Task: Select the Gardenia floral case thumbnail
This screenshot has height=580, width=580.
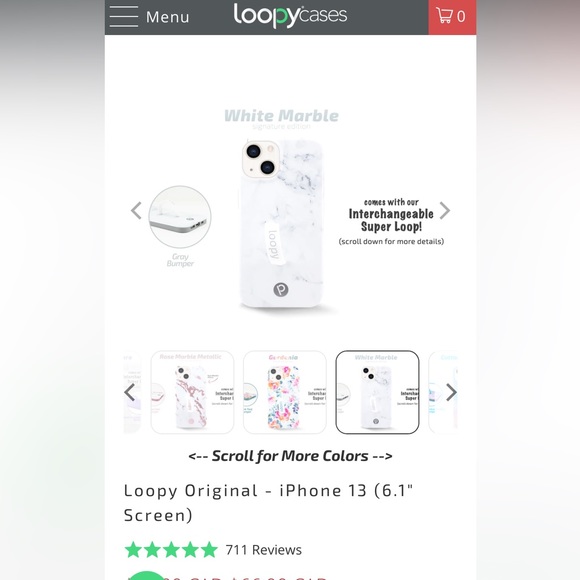Action: click(285, 392)
